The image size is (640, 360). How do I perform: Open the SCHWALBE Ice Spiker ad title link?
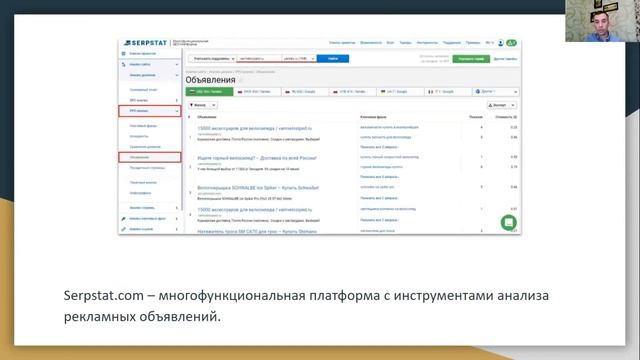[258, 188]
